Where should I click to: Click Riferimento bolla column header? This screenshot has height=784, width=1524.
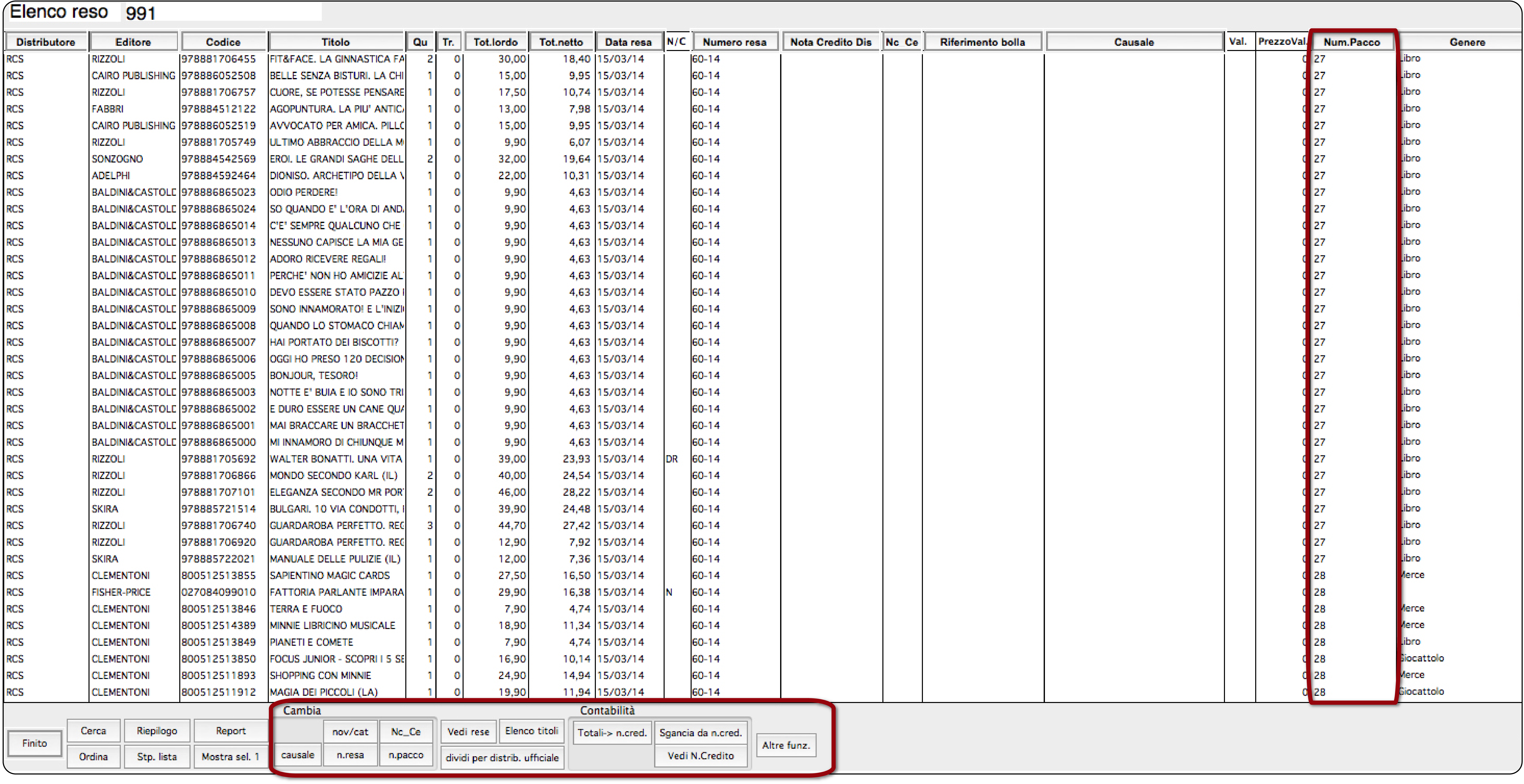[x=983, y=42]
